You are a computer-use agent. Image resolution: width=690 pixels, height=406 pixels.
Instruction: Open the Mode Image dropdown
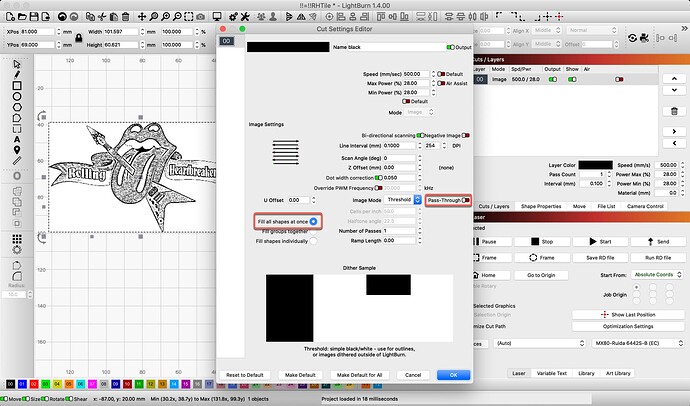419,113
